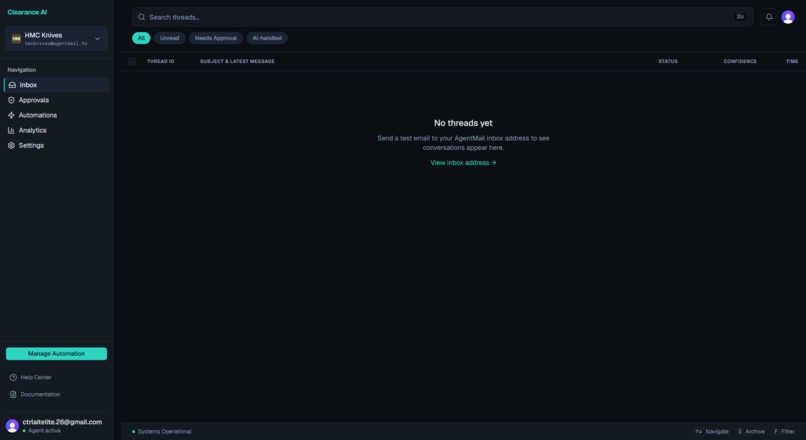
Task: Go to Approvals page
Action: click(x=57, y=100)
